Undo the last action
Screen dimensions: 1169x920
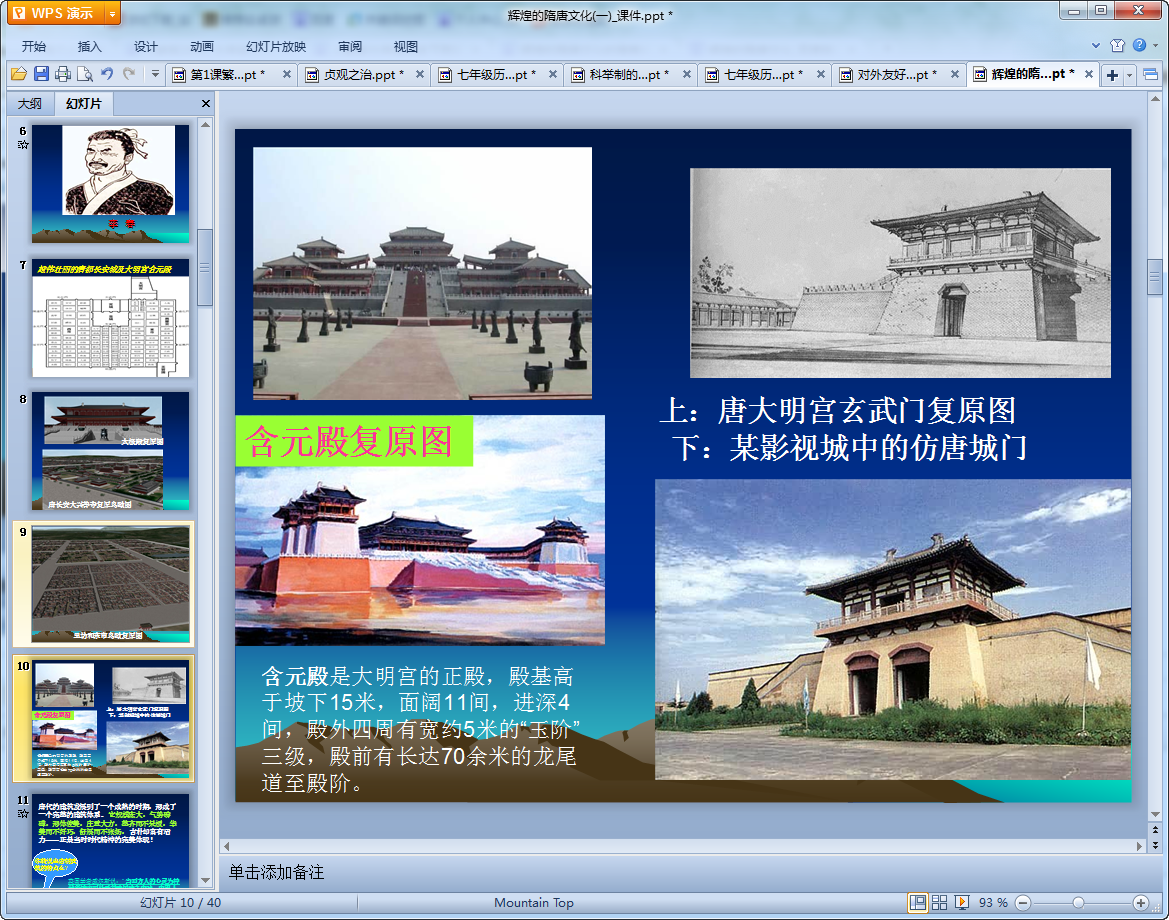[107, 74]
